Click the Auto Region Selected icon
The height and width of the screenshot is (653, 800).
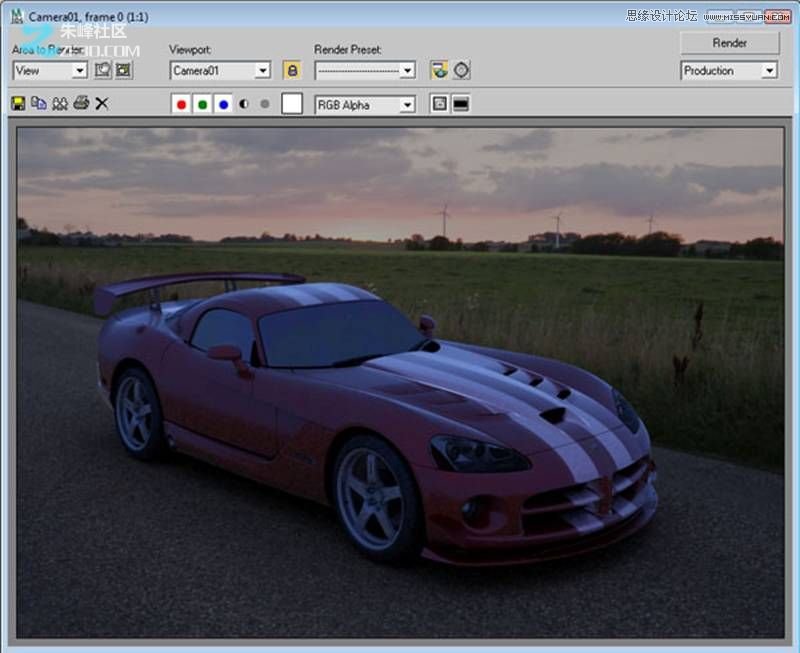click(x=123, y=70)
